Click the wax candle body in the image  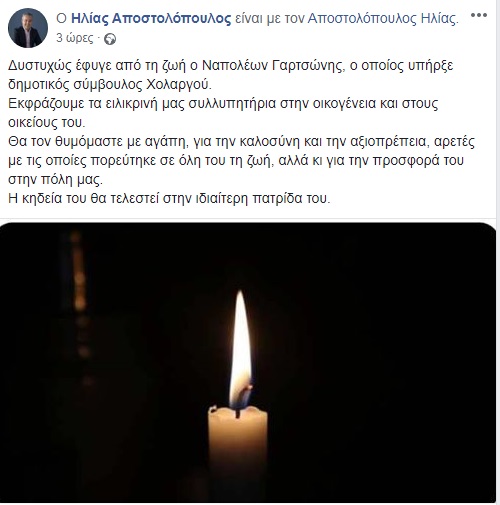[238, 442]
